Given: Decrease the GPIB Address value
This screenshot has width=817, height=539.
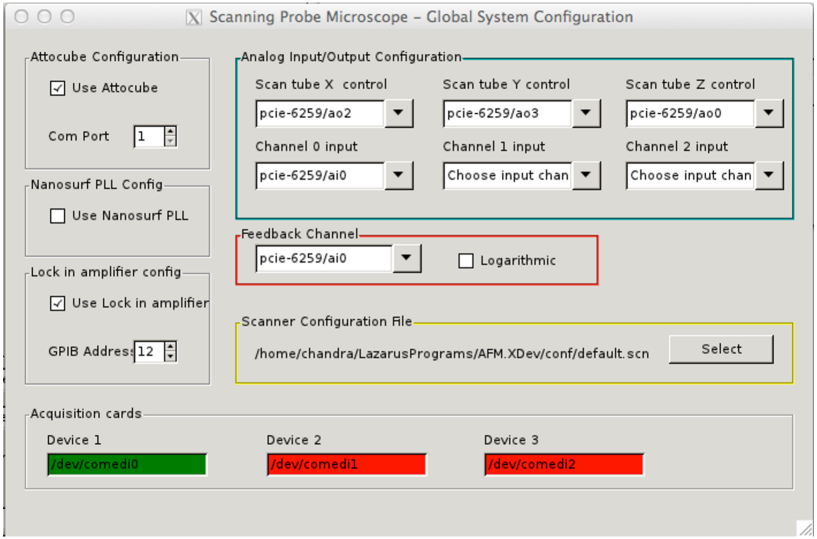Looking at the screenshot, I should tap(170, 356).
